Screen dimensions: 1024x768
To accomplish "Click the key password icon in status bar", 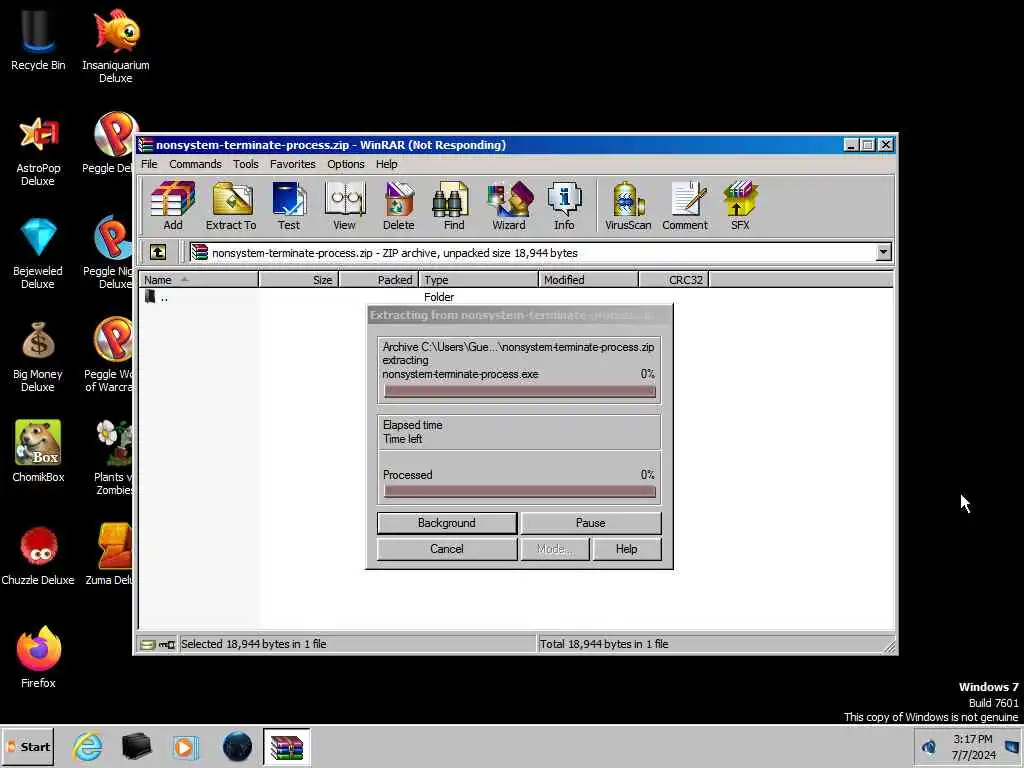I will (x=167, y=645).
